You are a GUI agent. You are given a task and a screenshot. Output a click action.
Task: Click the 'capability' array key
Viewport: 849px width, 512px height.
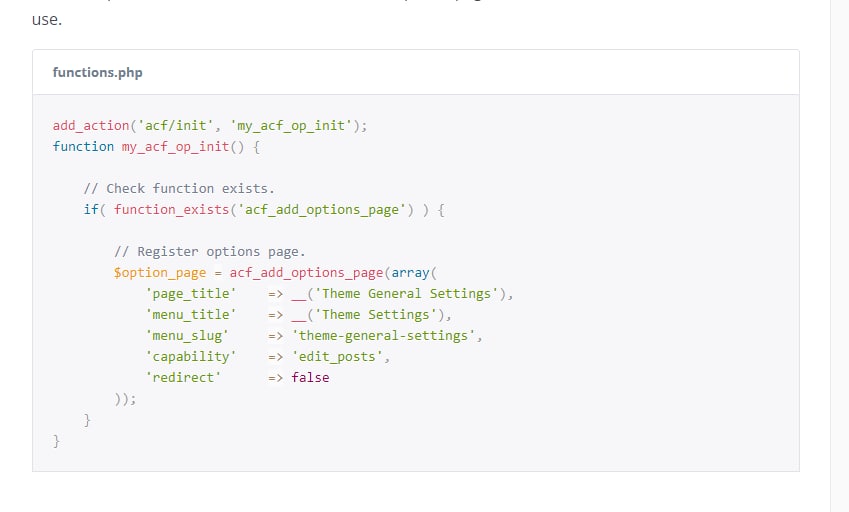[191, 357]
